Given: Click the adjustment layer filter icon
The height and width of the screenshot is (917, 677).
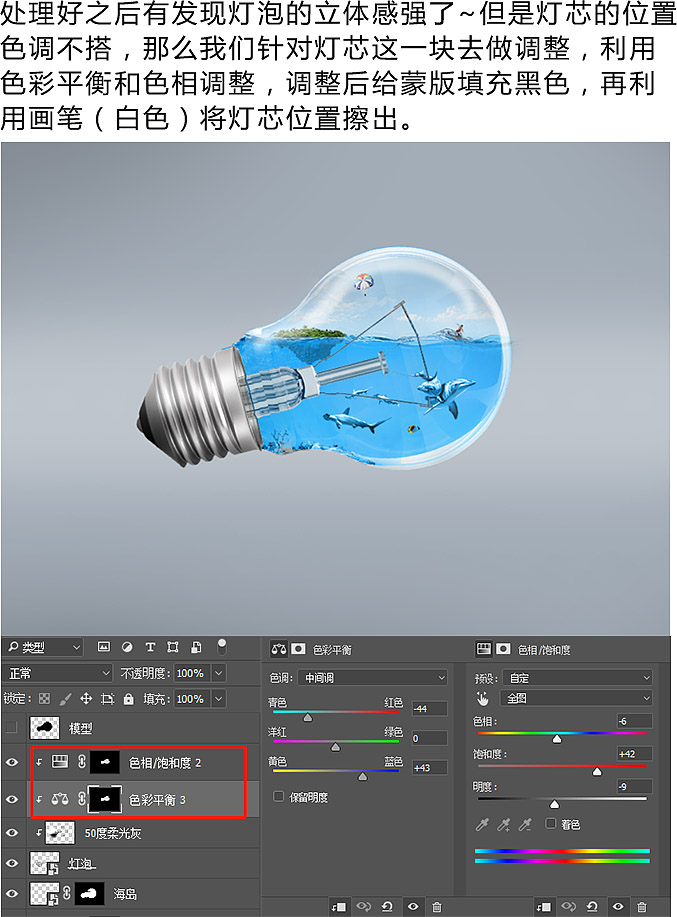Looking at the screenshot, I should click(127, 647).
